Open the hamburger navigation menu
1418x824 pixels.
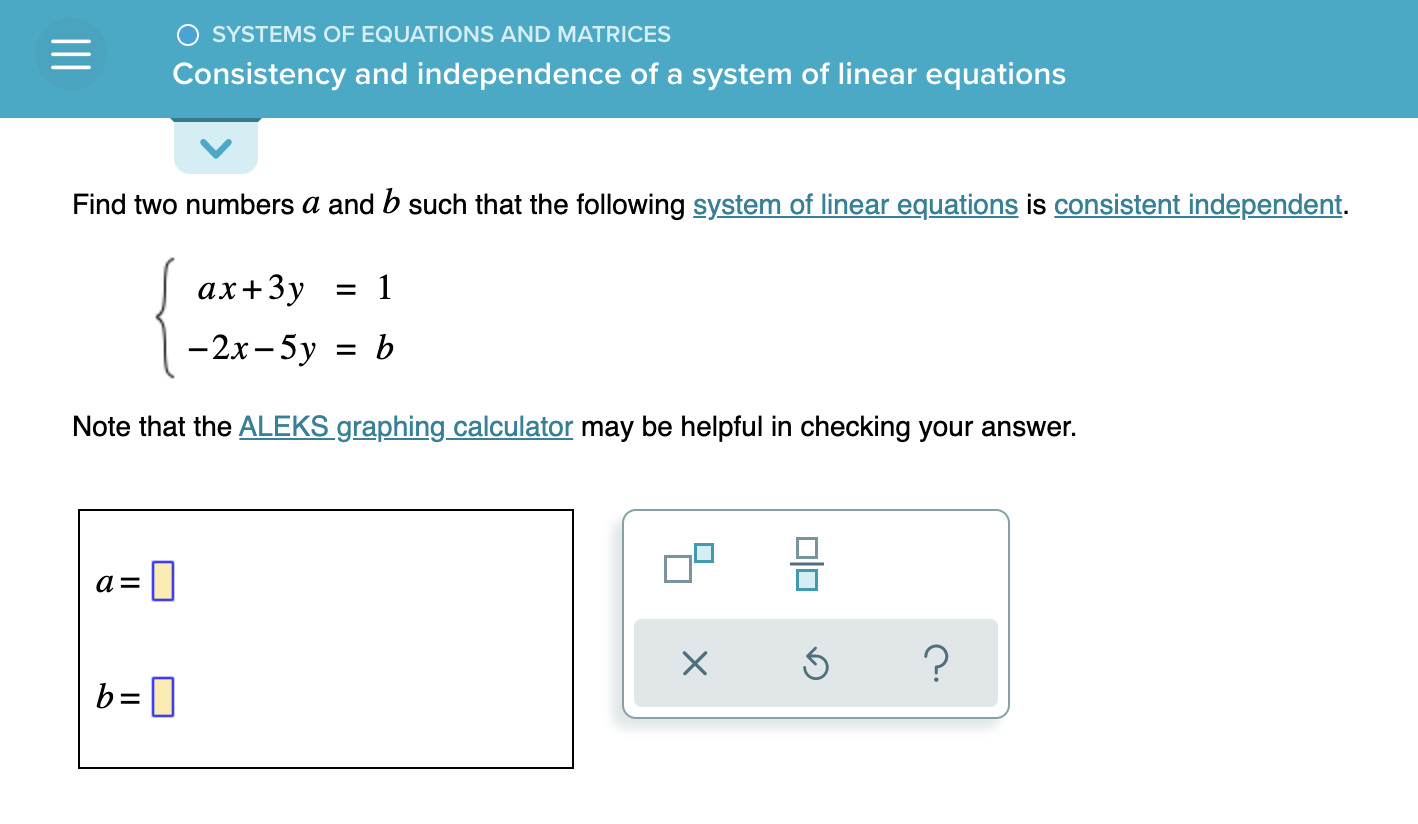70,53
